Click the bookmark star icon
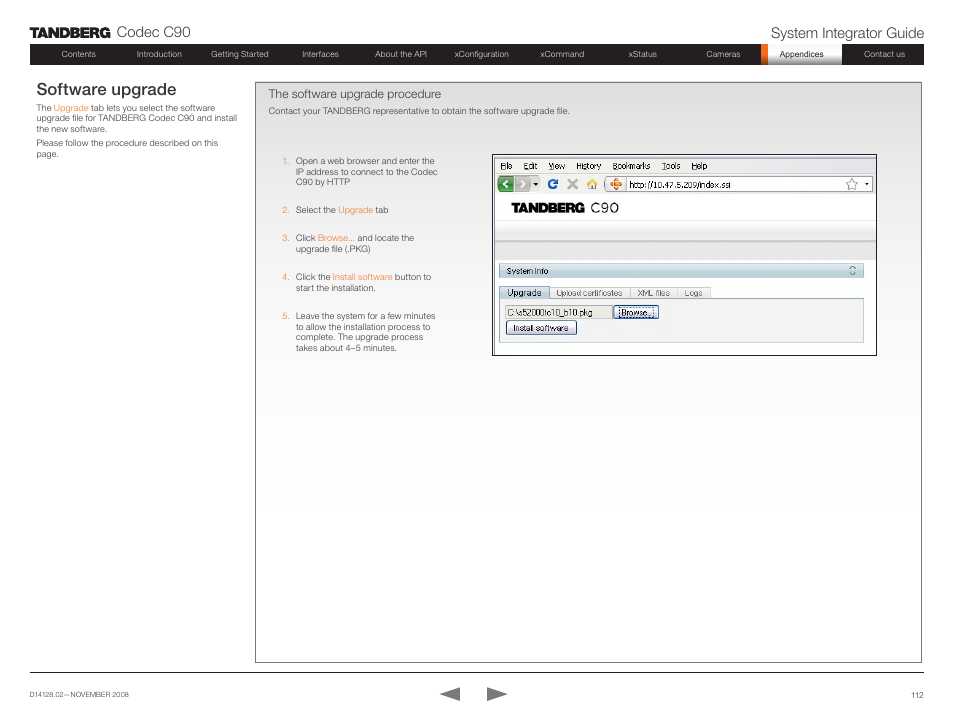The image size is (954, 718). coord(852,184)
